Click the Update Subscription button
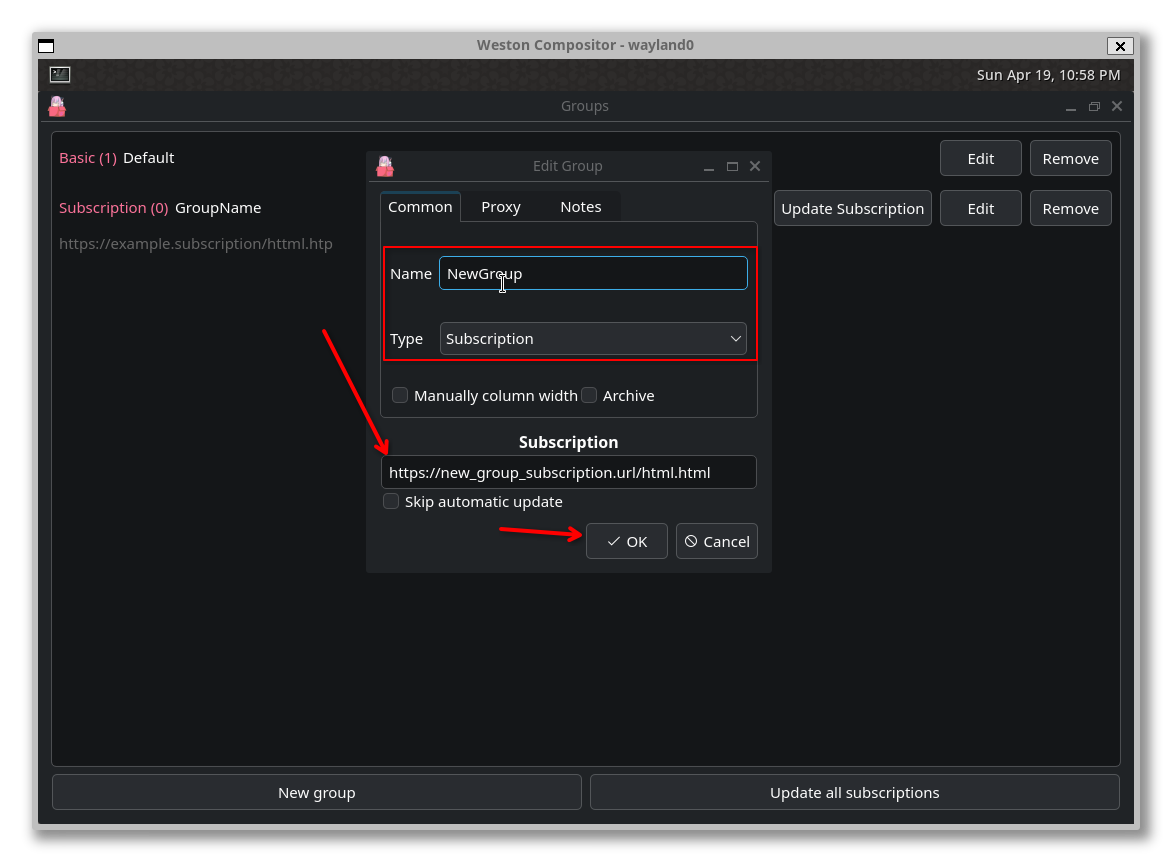 tap(852, 208)
